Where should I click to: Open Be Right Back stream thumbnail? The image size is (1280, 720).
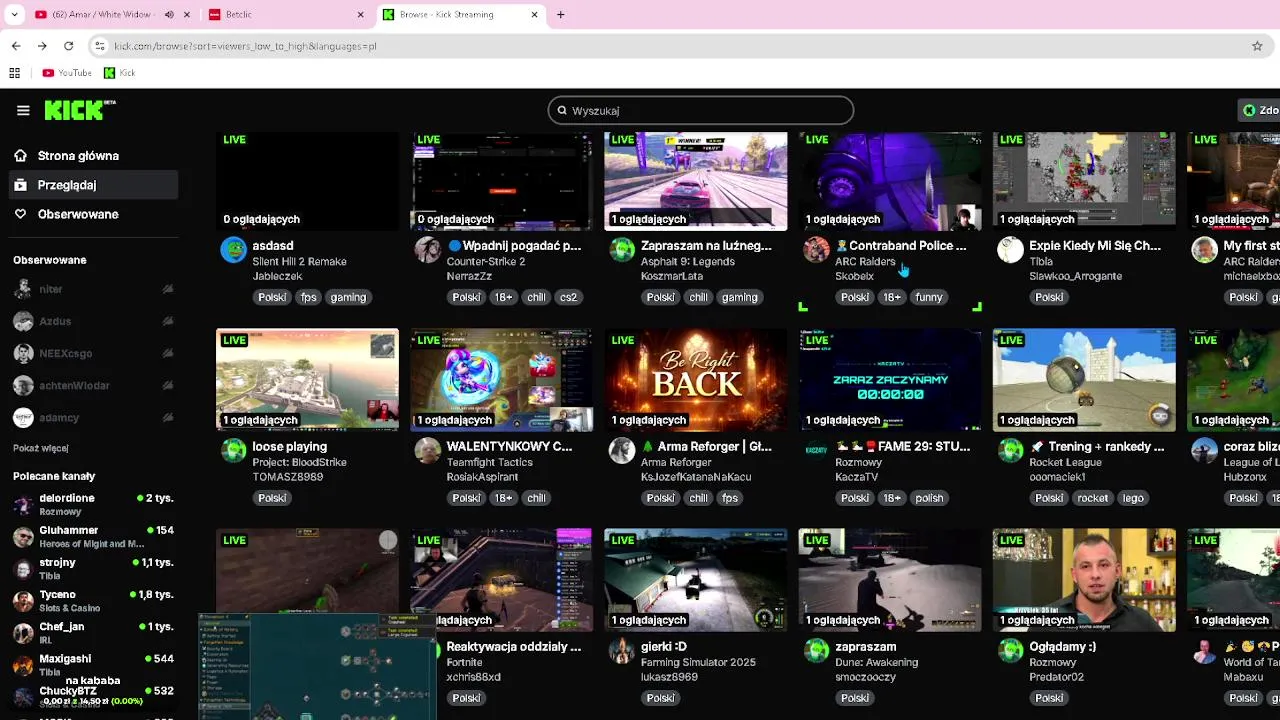(x=695, y=380)
